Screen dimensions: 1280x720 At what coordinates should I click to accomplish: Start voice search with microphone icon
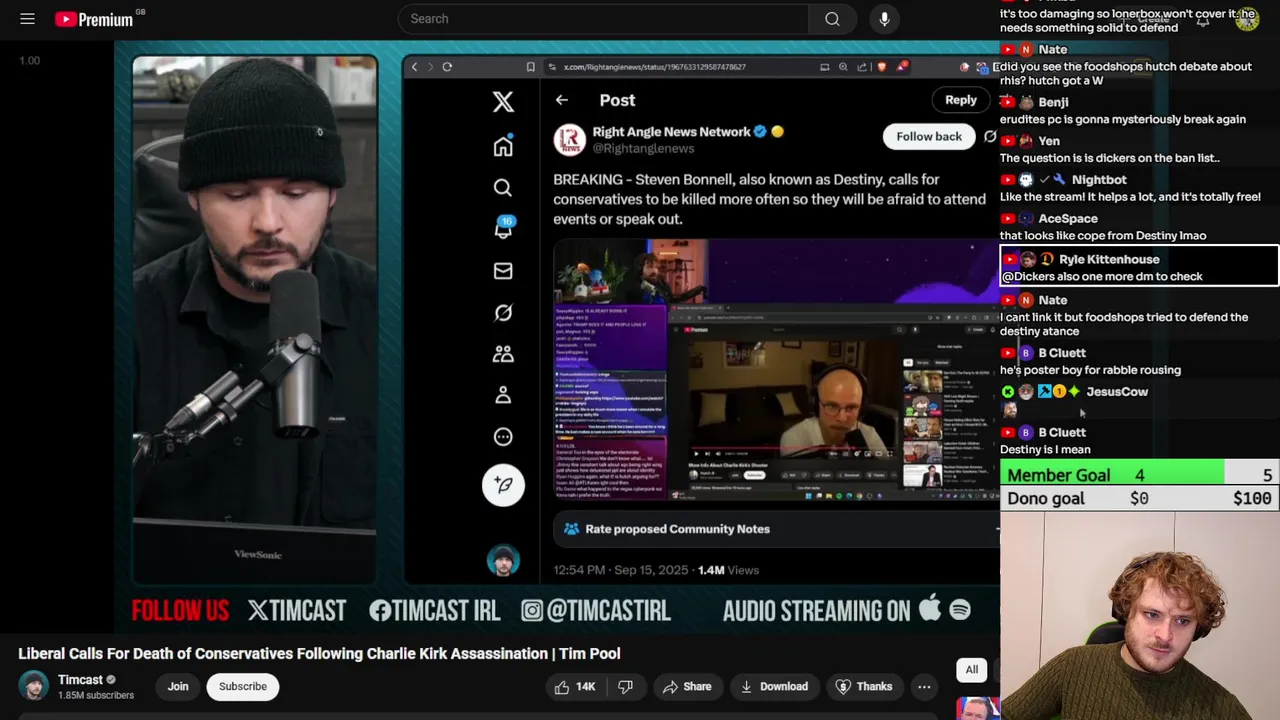click(x=884, y=19)
